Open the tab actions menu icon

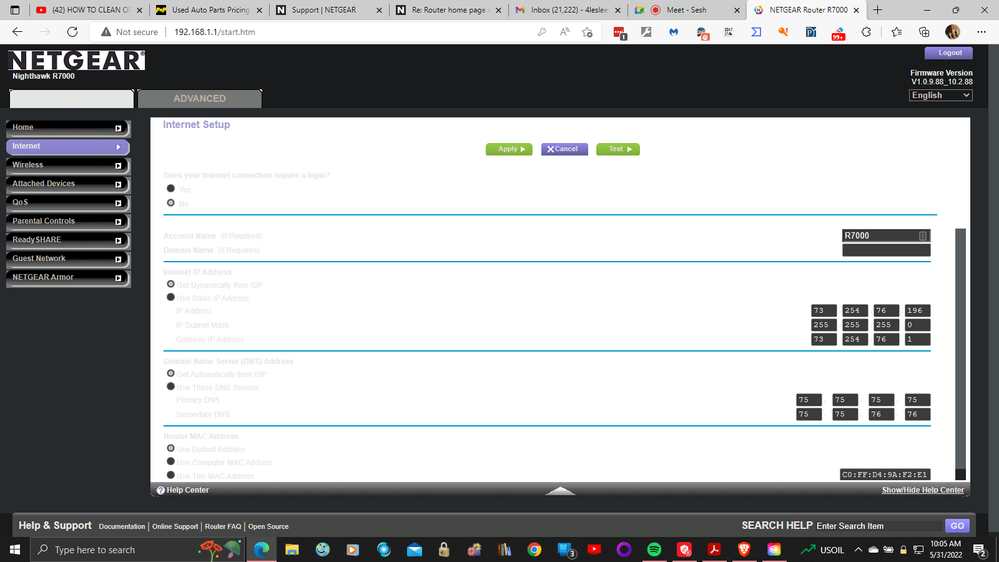click(x=15, y=10)
